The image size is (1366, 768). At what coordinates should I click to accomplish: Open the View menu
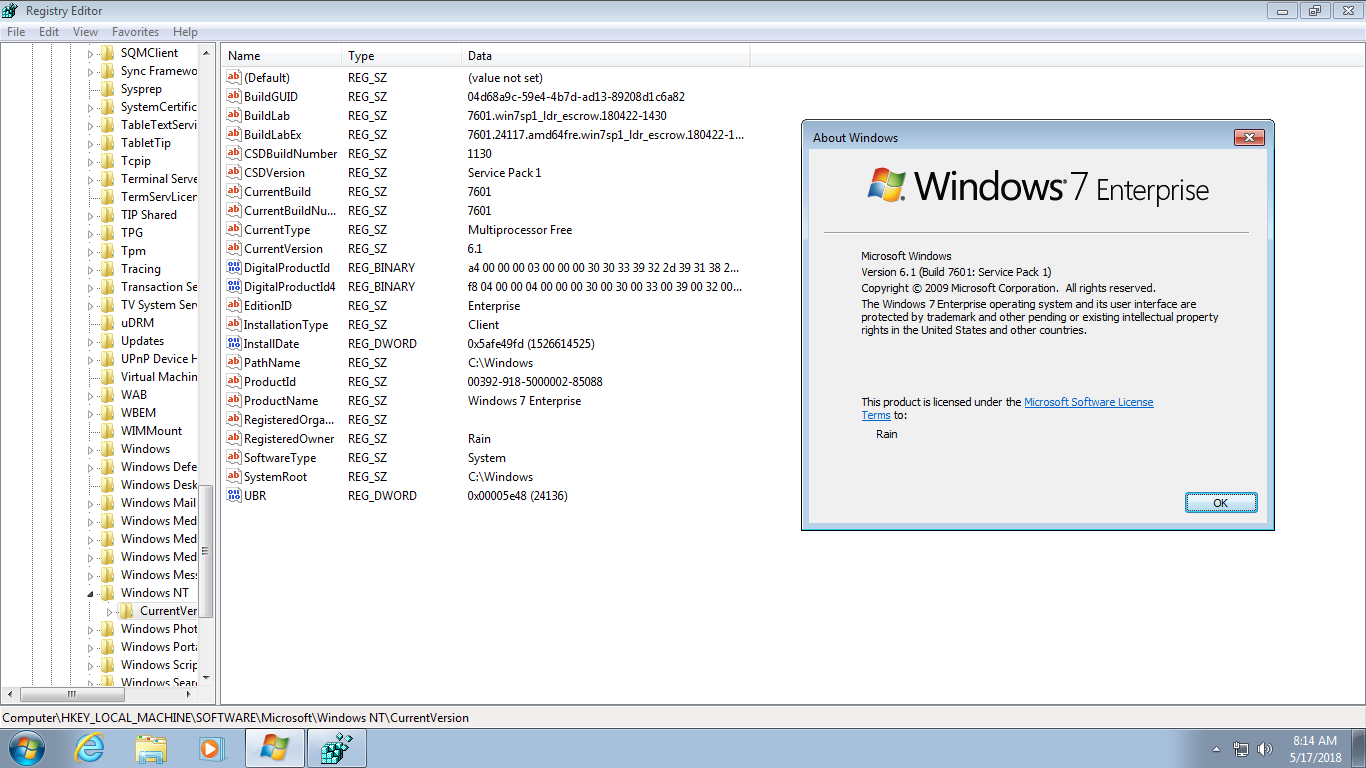click(86, 32)
